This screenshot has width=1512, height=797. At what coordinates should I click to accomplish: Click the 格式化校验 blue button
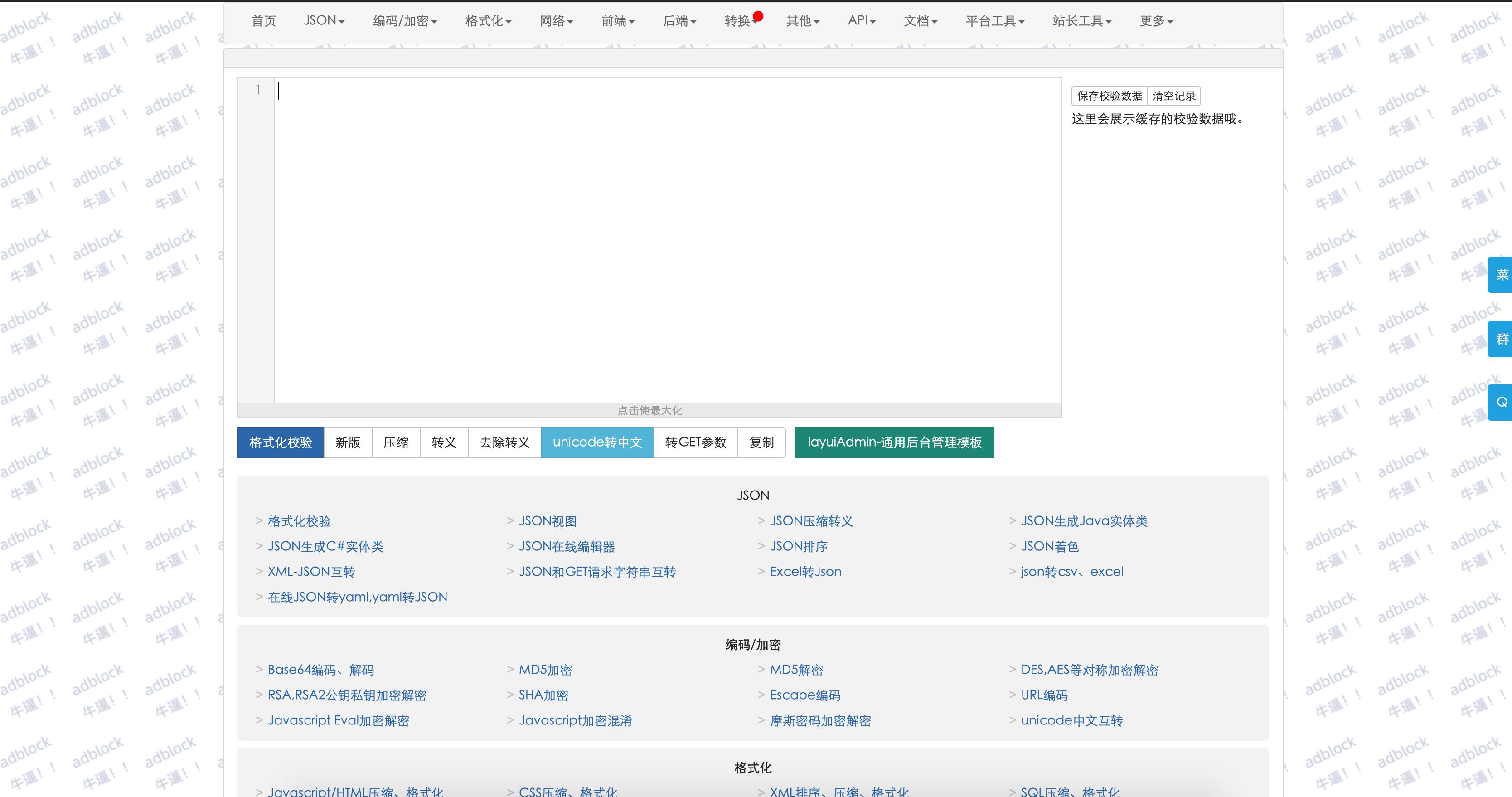point(280,442)
